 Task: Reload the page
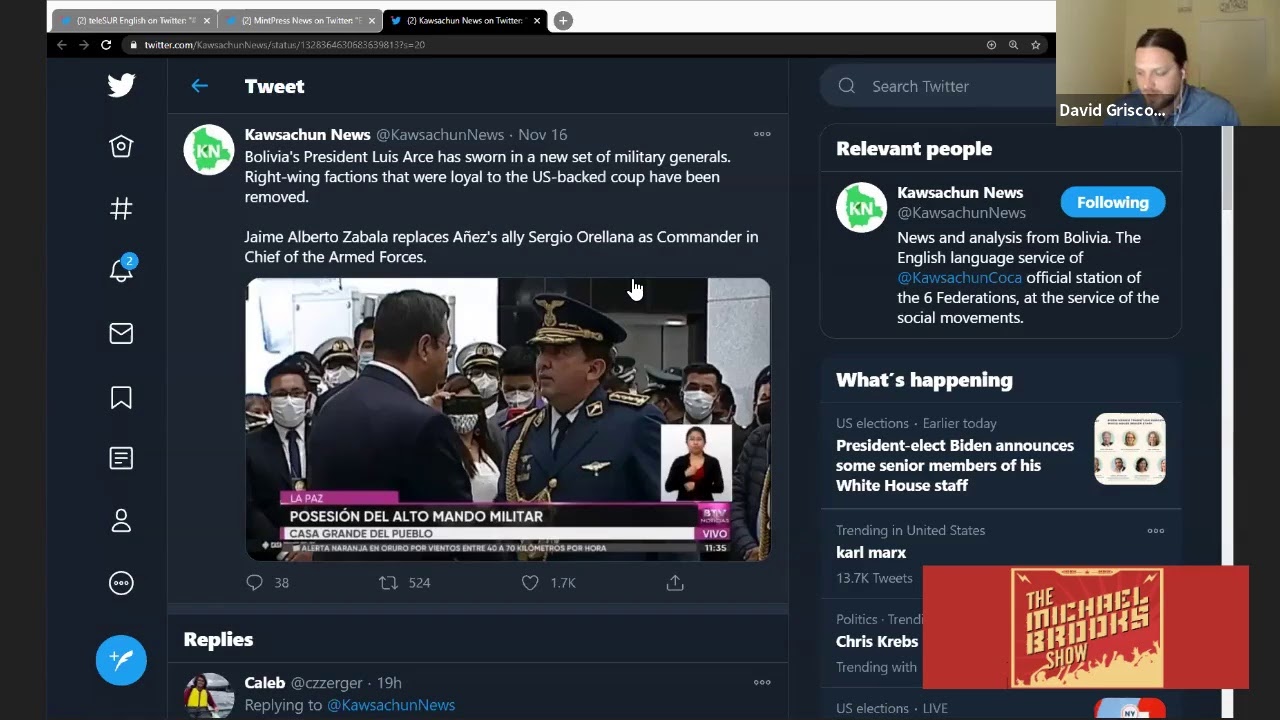106,45
